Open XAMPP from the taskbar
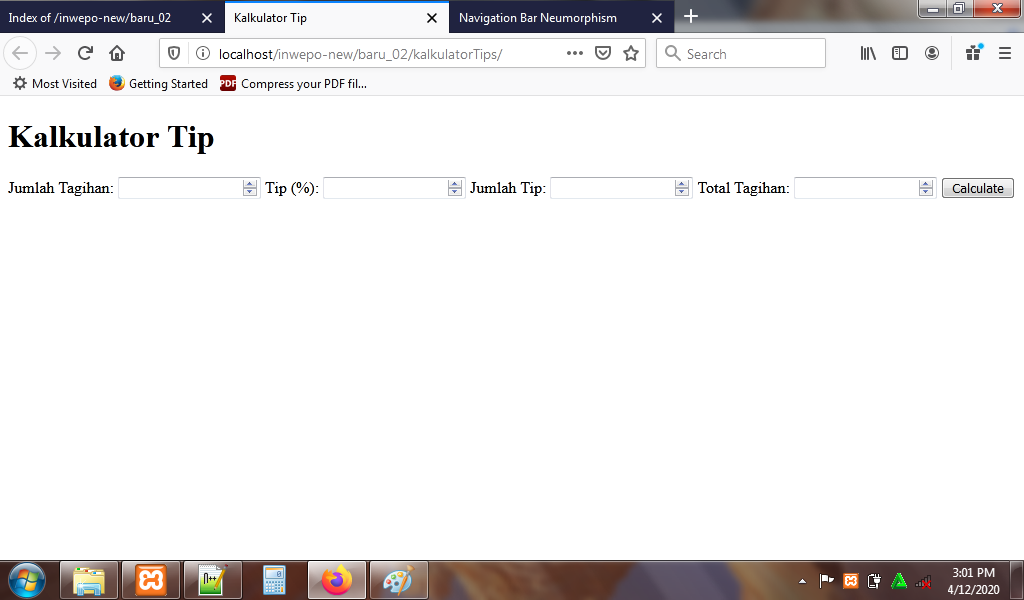Image resolution: width=1024 pixels, height=600 pixels. (x=151, y=580)
